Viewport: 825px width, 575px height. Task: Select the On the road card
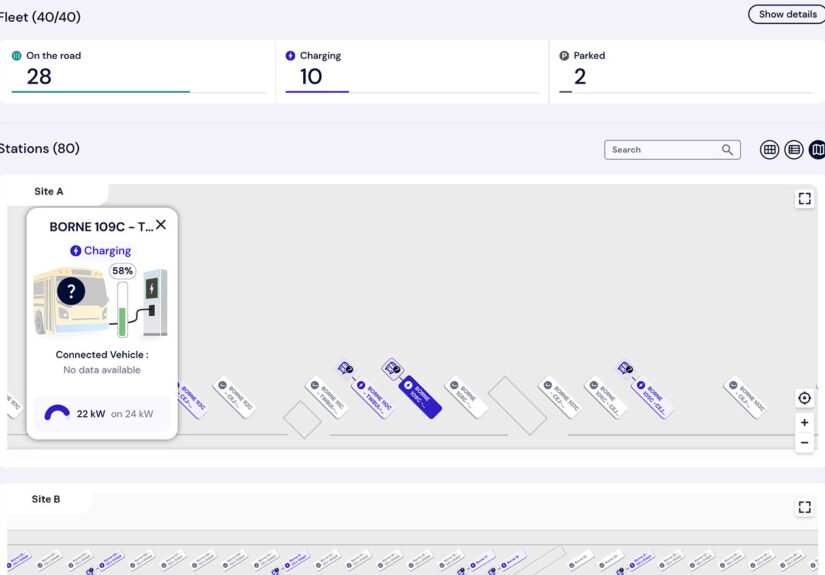click(x=137, y=72)
